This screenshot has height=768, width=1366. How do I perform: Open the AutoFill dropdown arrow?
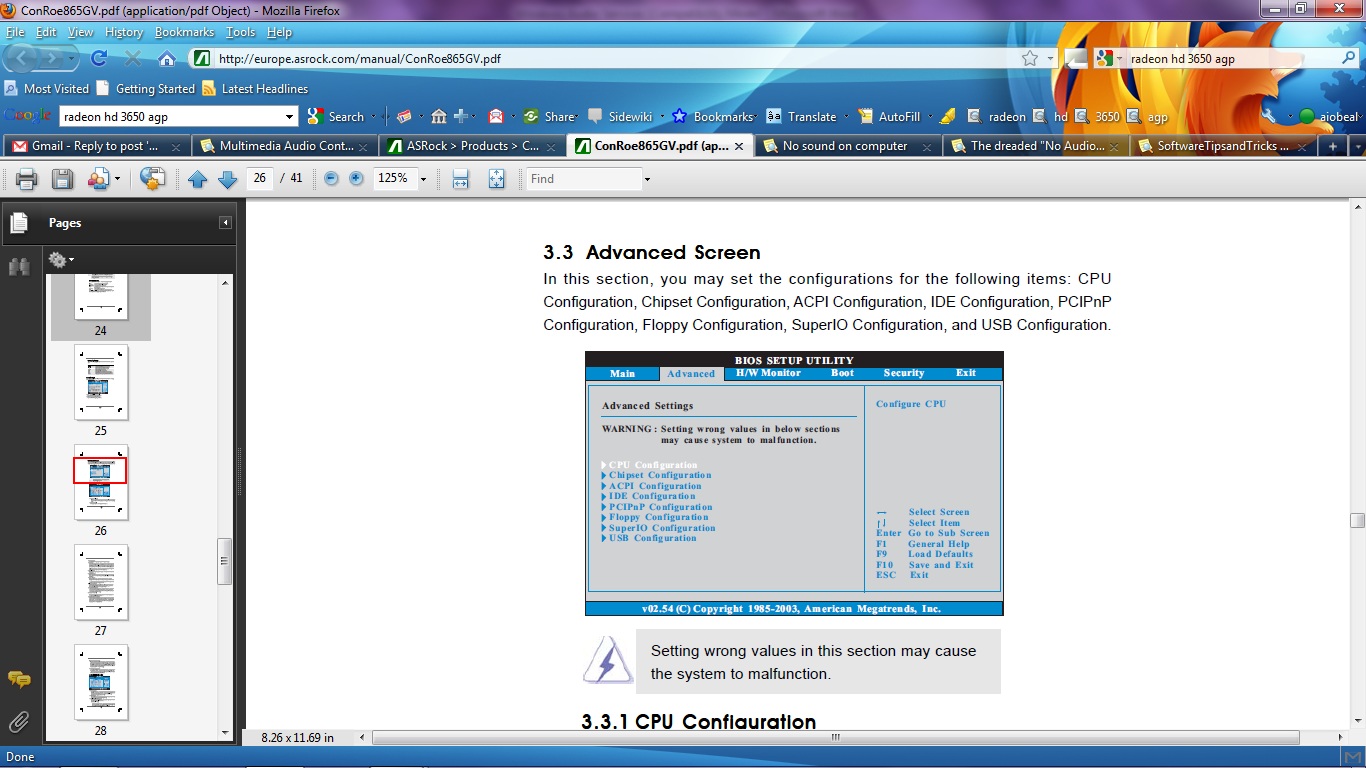(x=930, y=116)
